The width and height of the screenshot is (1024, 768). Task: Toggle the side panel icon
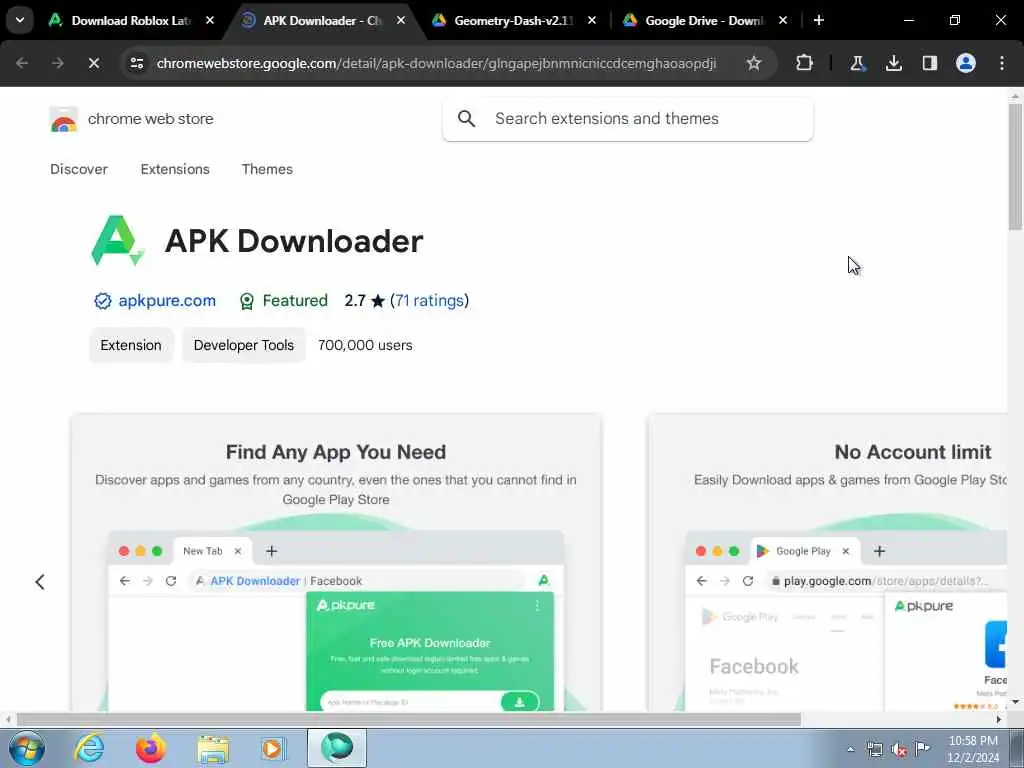[930, 63]
